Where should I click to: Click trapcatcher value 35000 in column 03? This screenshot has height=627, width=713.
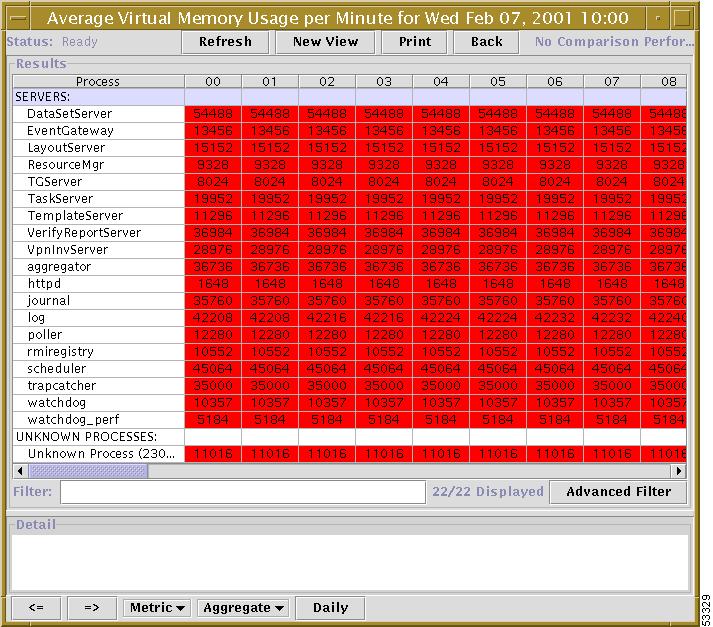pos(384,386)
